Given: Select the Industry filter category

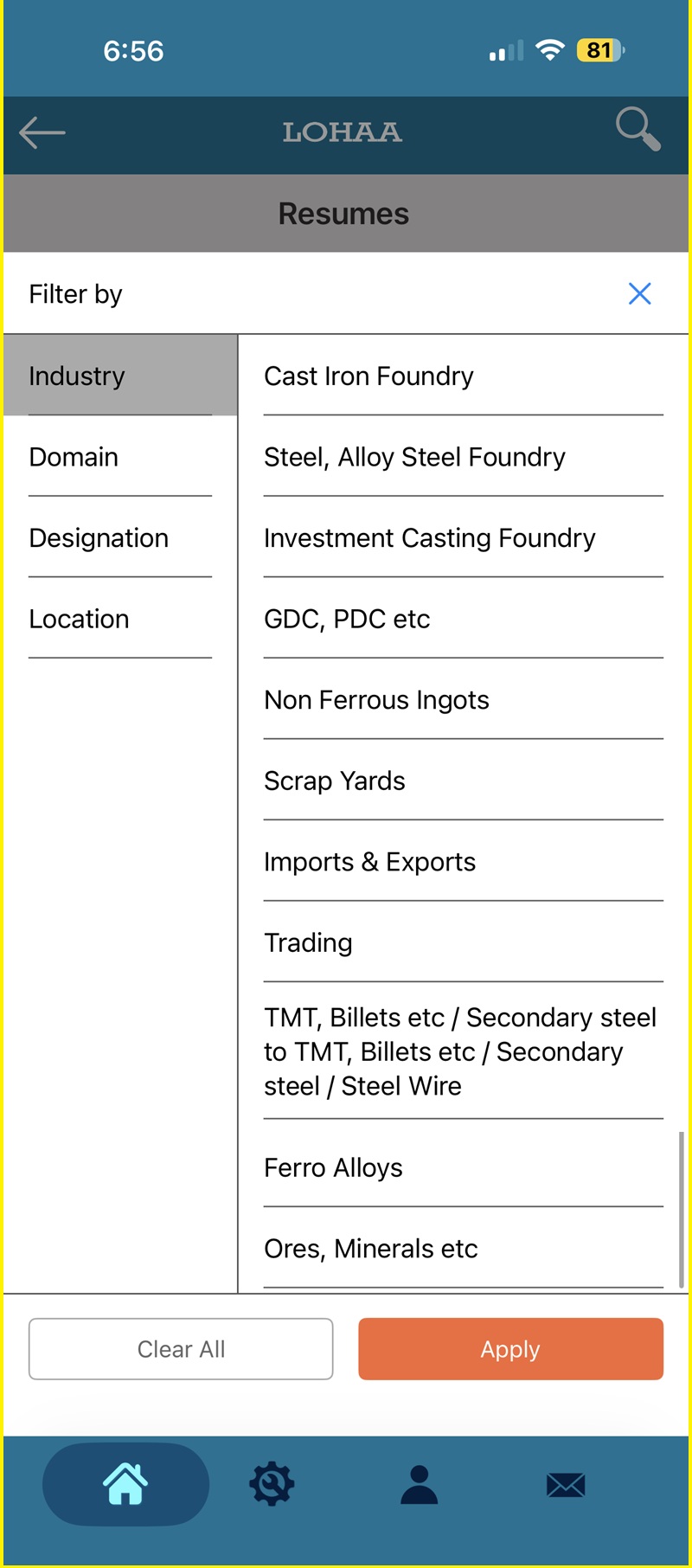Looking at the screenshot, I should point(120,376).
